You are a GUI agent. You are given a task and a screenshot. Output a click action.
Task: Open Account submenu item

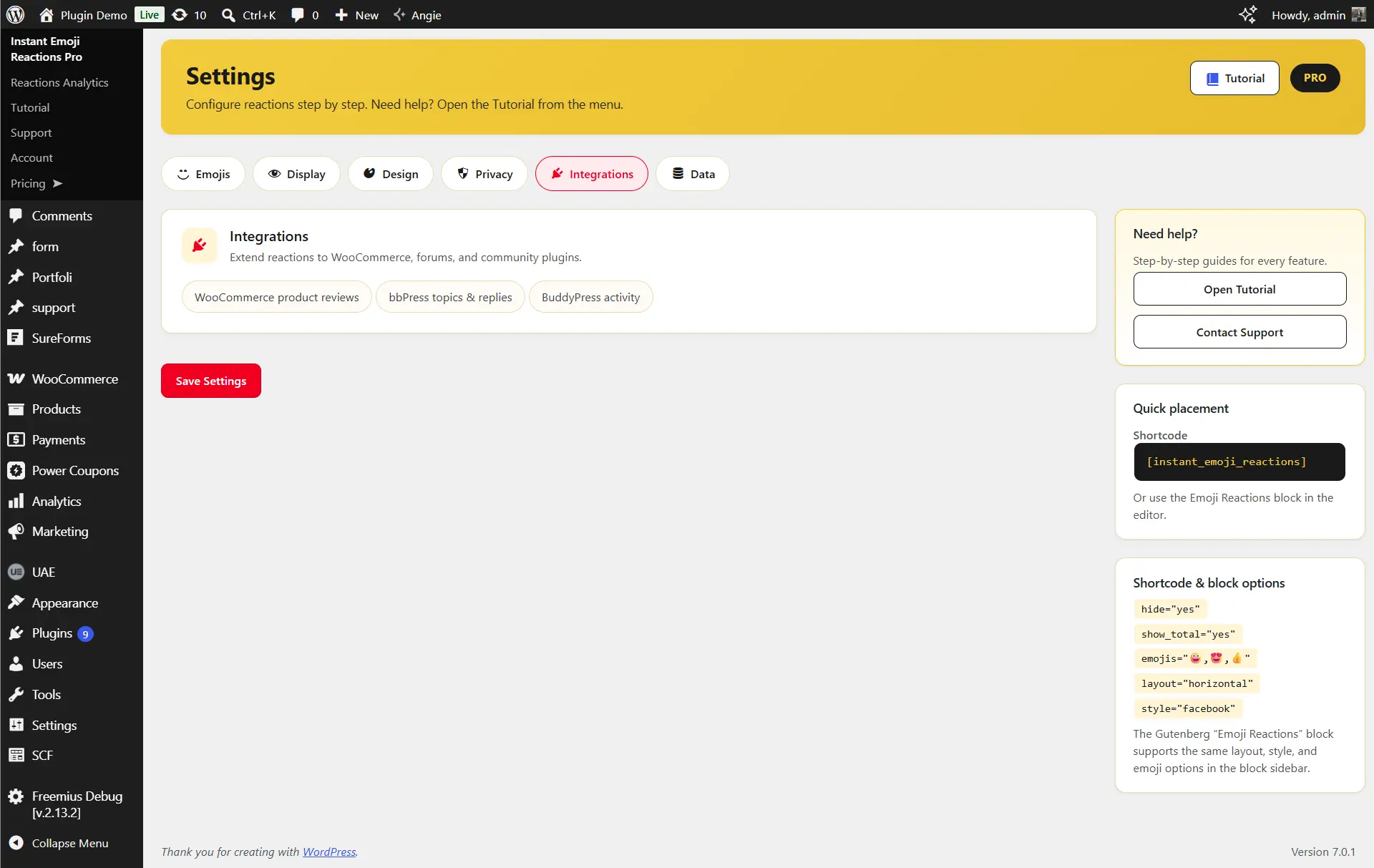click(x=31, y=157)
